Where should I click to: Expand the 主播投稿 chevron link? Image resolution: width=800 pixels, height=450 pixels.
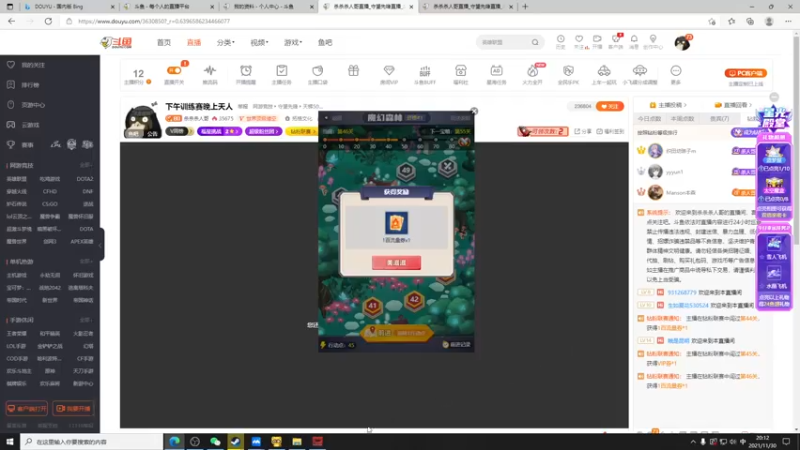(x=668, y=105)
